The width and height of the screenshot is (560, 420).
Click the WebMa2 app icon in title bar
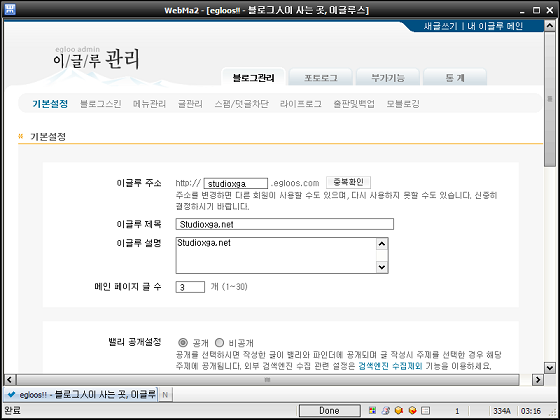tap(10, 9)
